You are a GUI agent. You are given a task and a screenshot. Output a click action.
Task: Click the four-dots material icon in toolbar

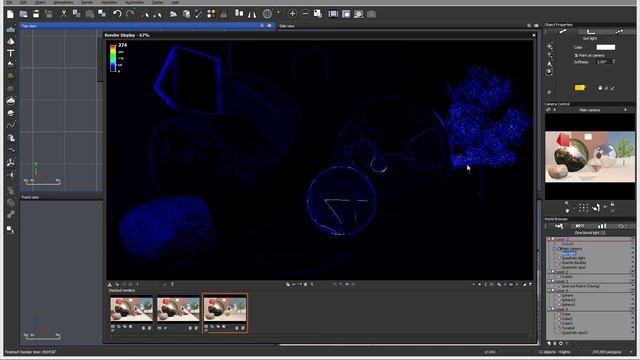click(211, 14)
